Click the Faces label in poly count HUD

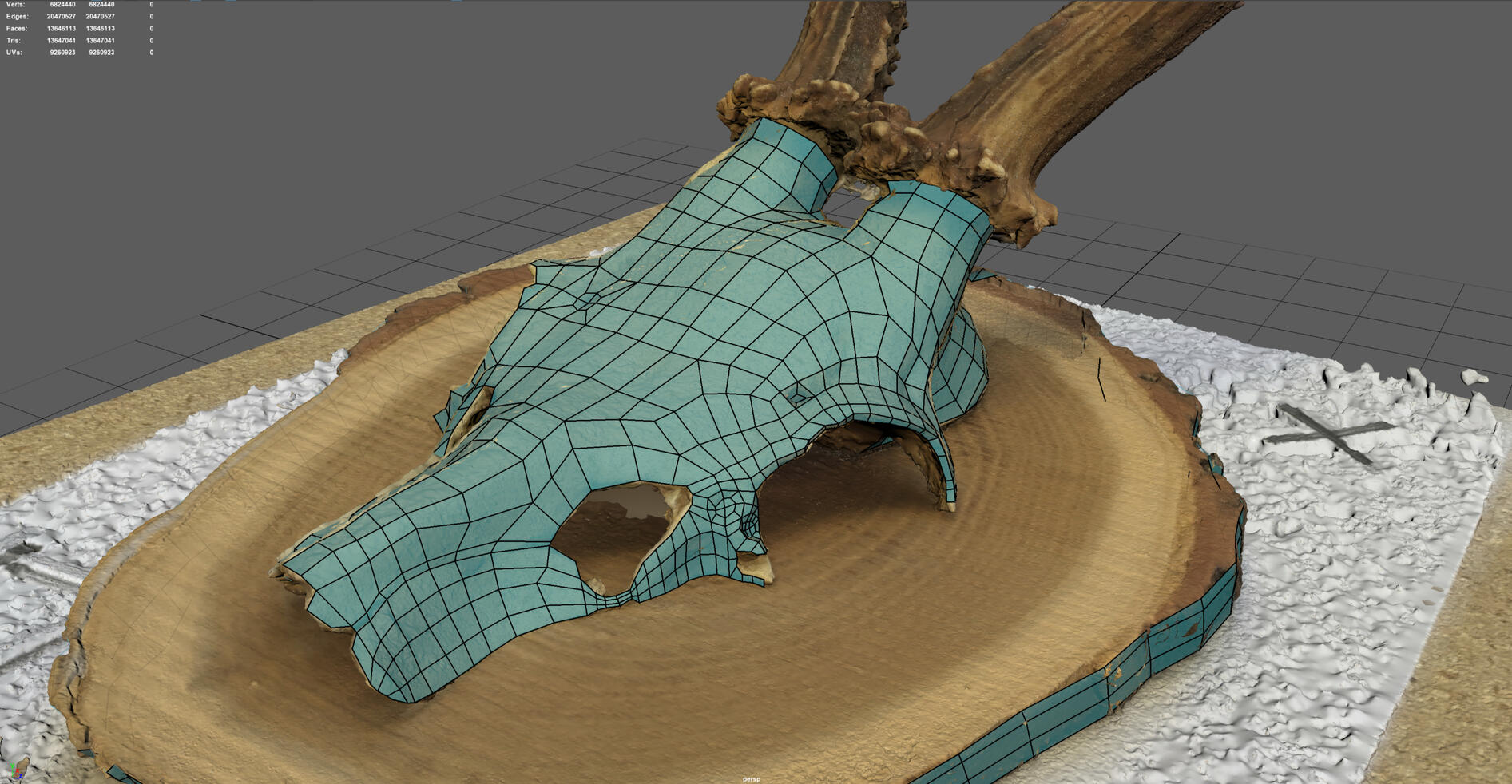click(x=16, y=29)
